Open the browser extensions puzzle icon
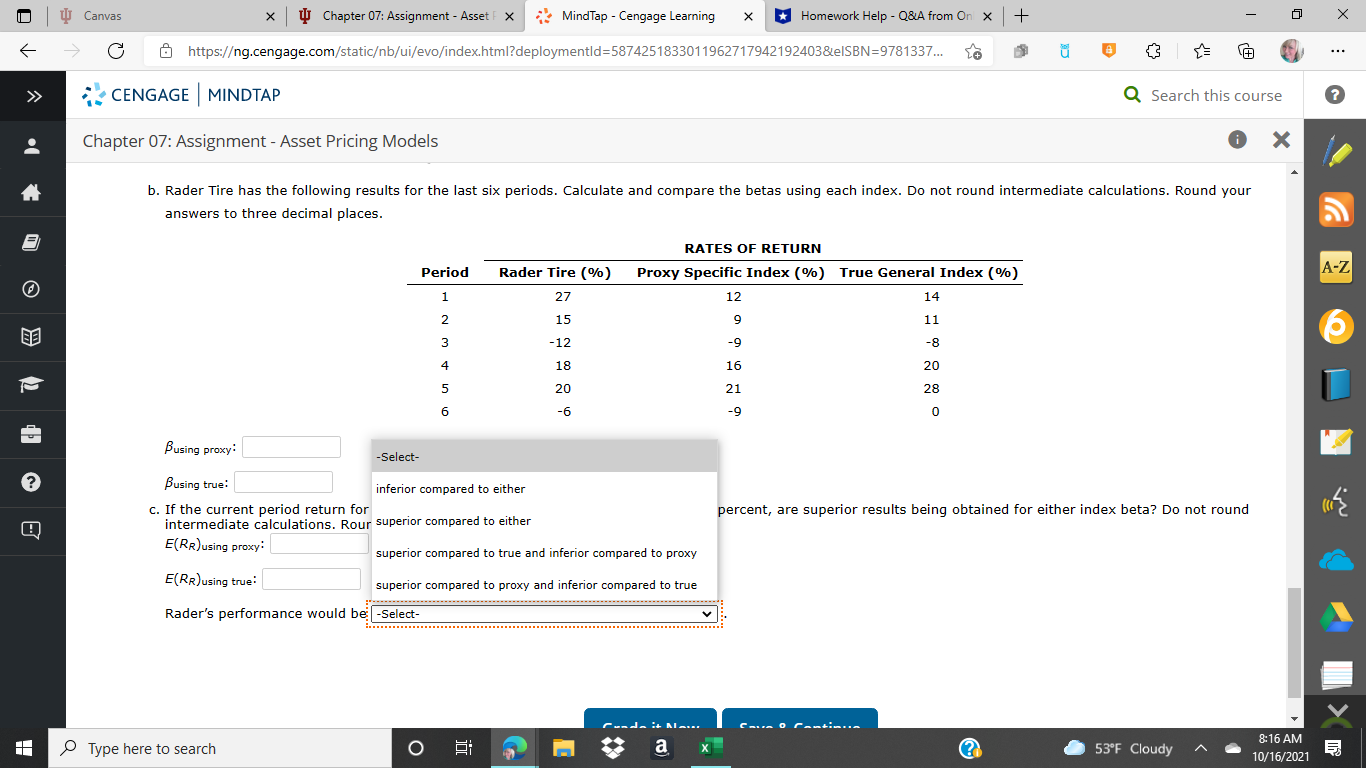The height and width of the screenshot is (768, 1366). click(x=1151, y=51)
